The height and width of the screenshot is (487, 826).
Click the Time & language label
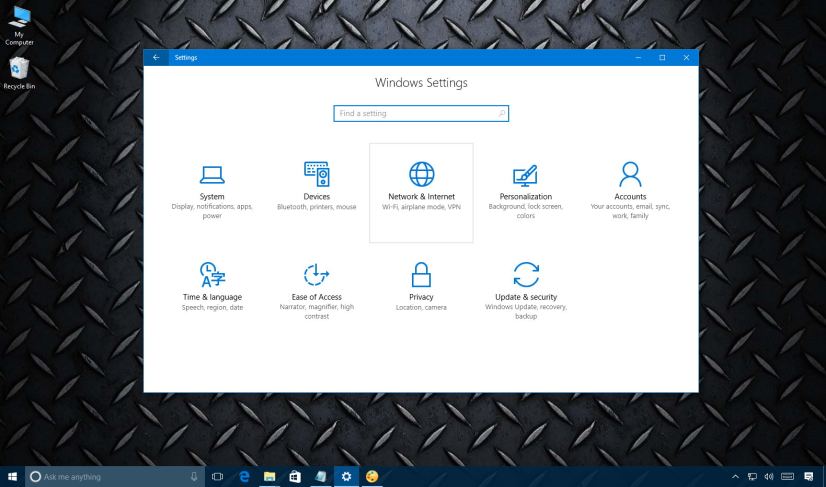(212, 297)
